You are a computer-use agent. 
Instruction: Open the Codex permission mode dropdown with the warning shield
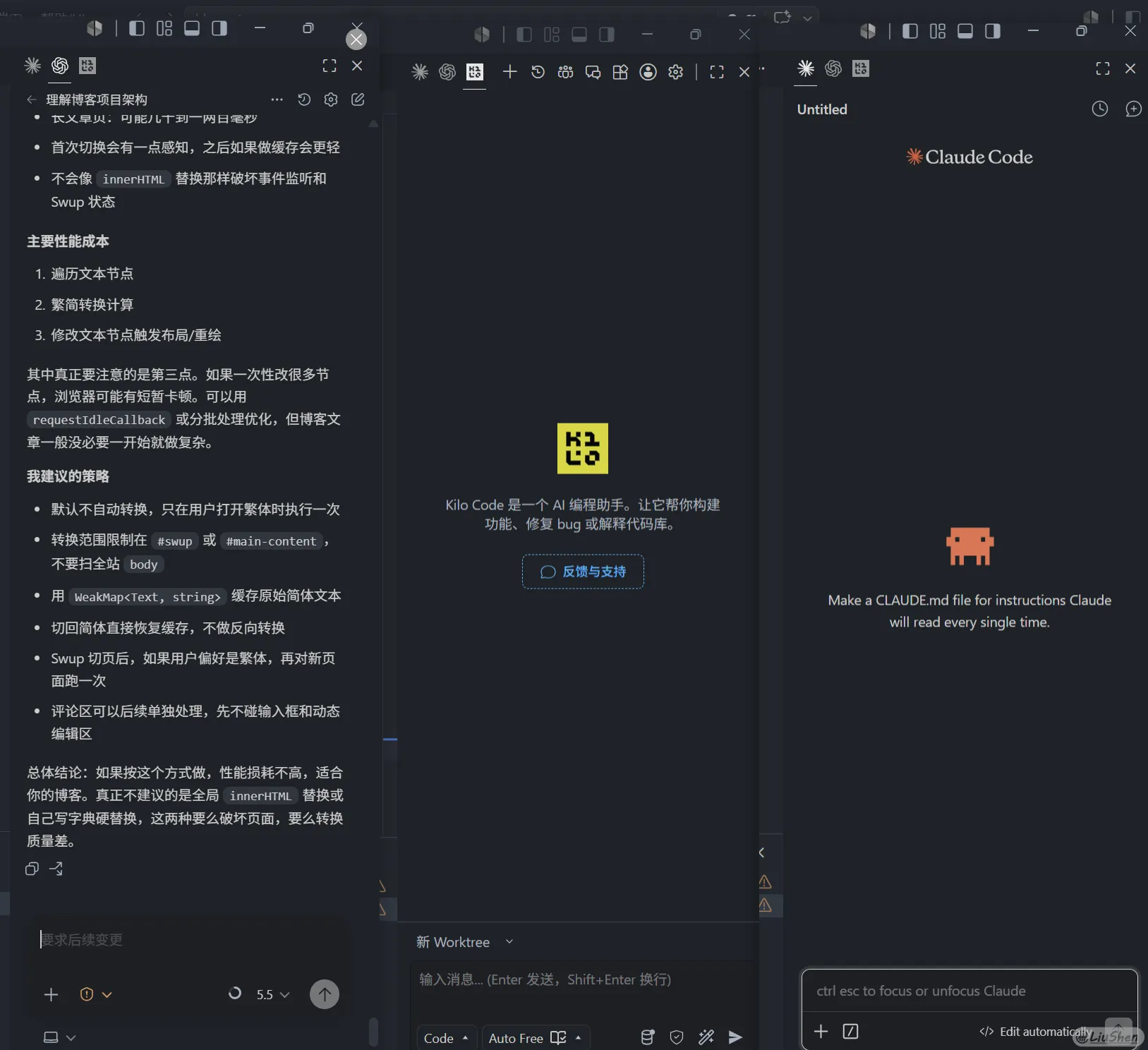coord(96,994)
